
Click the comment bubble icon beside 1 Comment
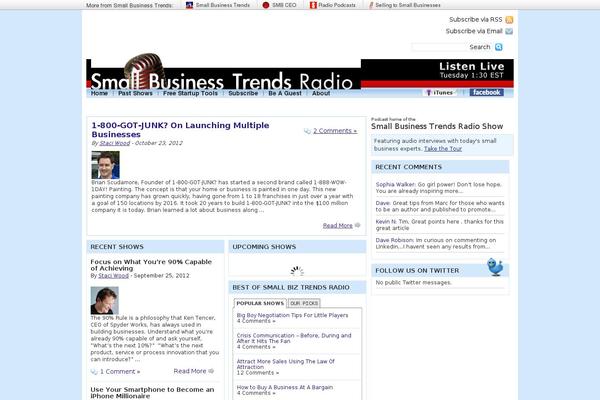94,372
